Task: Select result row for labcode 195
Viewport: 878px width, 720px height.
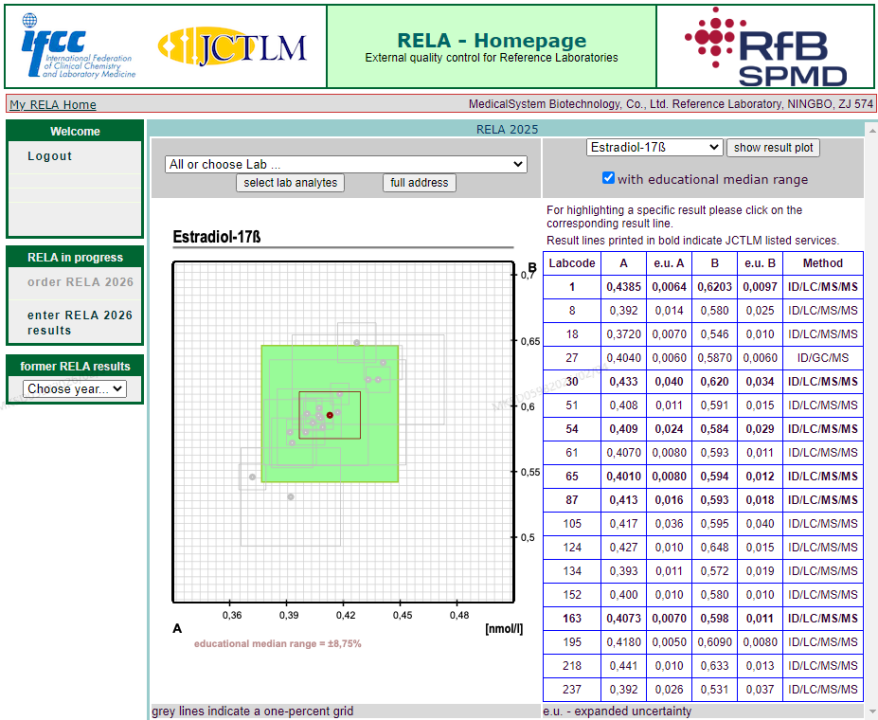Action: click(703, 642)
